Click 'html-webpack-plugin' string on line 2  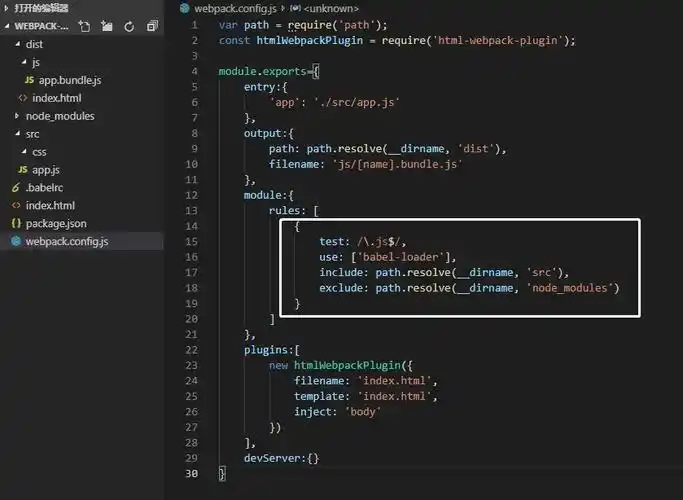point(497,41)
